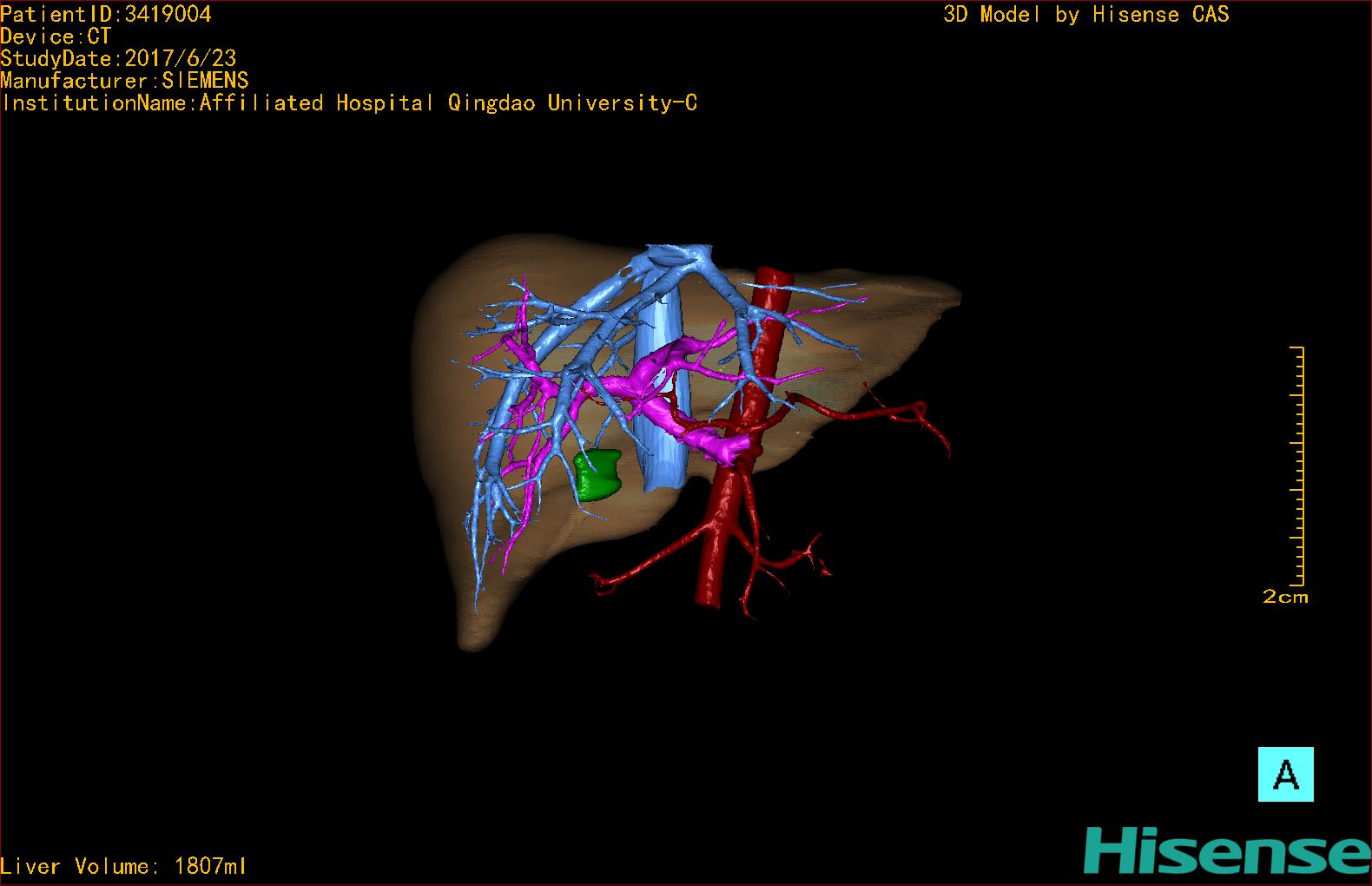Screen dimensions: 1372x886
Task: Click the InstitutionName Affiliated Hospital Qingdao University text
Action: pos(349,103)
